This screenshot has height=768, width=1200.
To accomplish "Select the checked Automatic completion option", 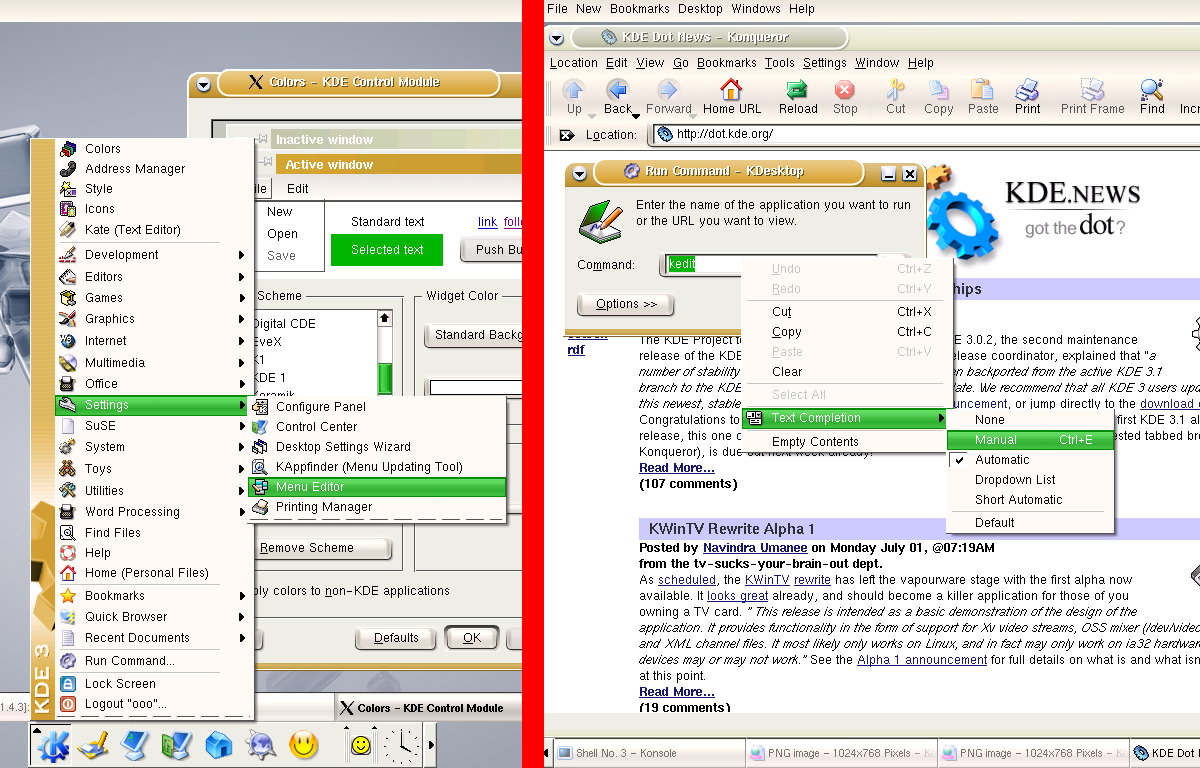I will click(x=1030, y=460).
